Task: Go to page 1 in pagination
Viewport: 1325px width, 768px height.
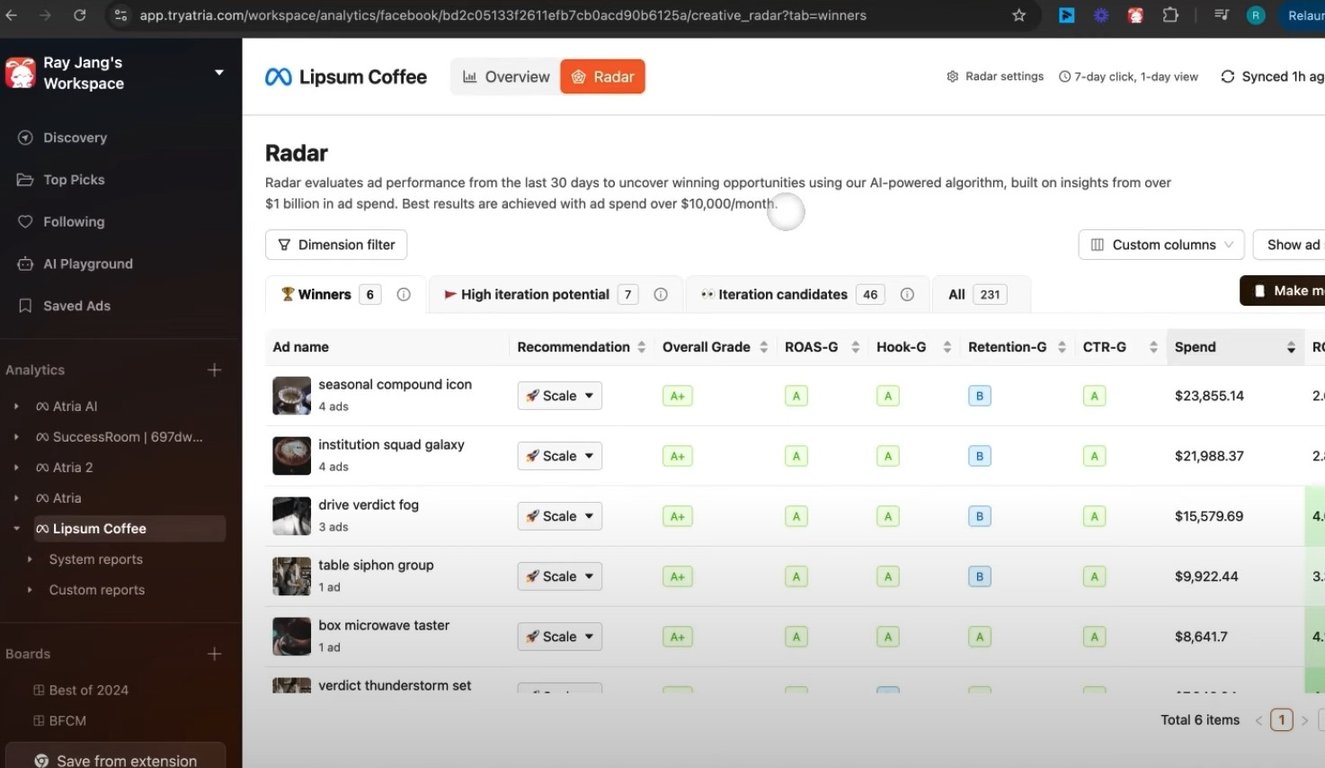Action: tap(1281, 720)
